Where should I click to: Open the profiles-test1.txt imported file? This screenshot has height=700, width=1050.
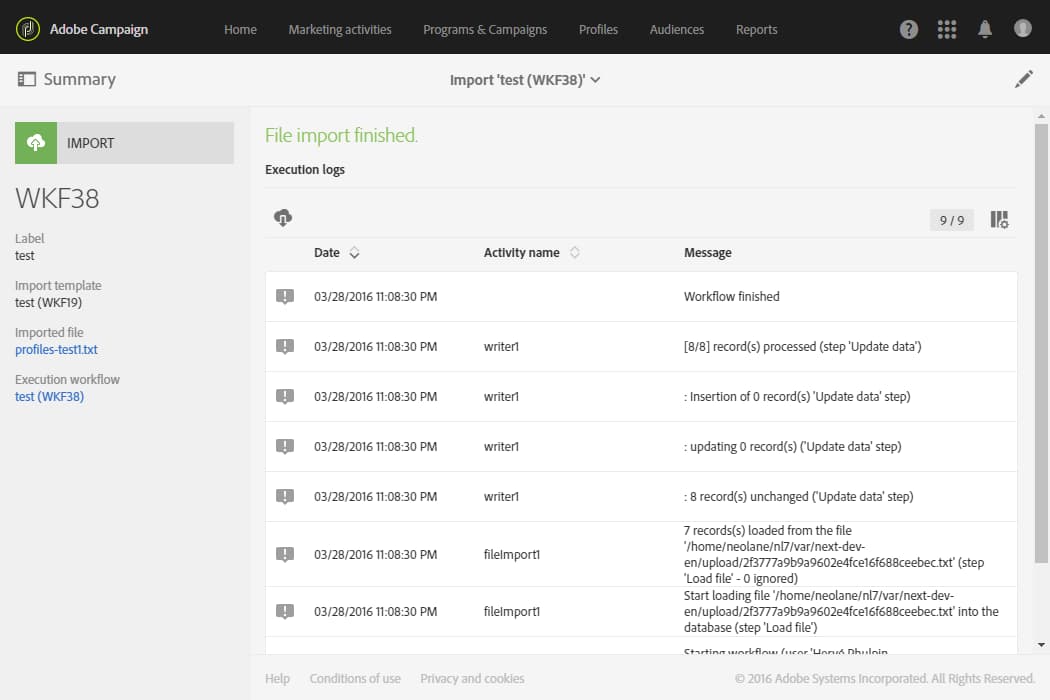pos(56,349)
